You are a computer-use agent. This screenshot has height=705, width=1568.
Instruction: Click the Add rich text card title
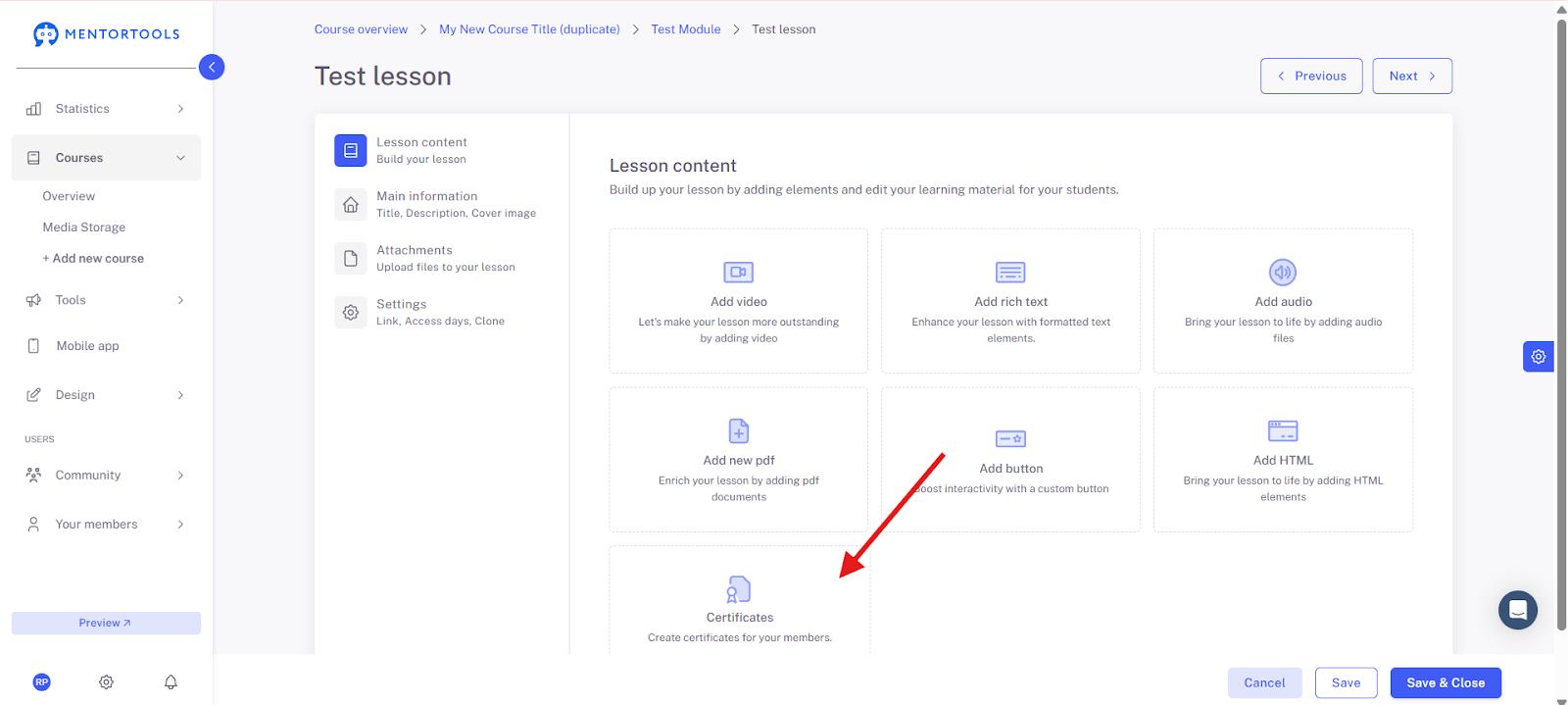pos(1010,302)
